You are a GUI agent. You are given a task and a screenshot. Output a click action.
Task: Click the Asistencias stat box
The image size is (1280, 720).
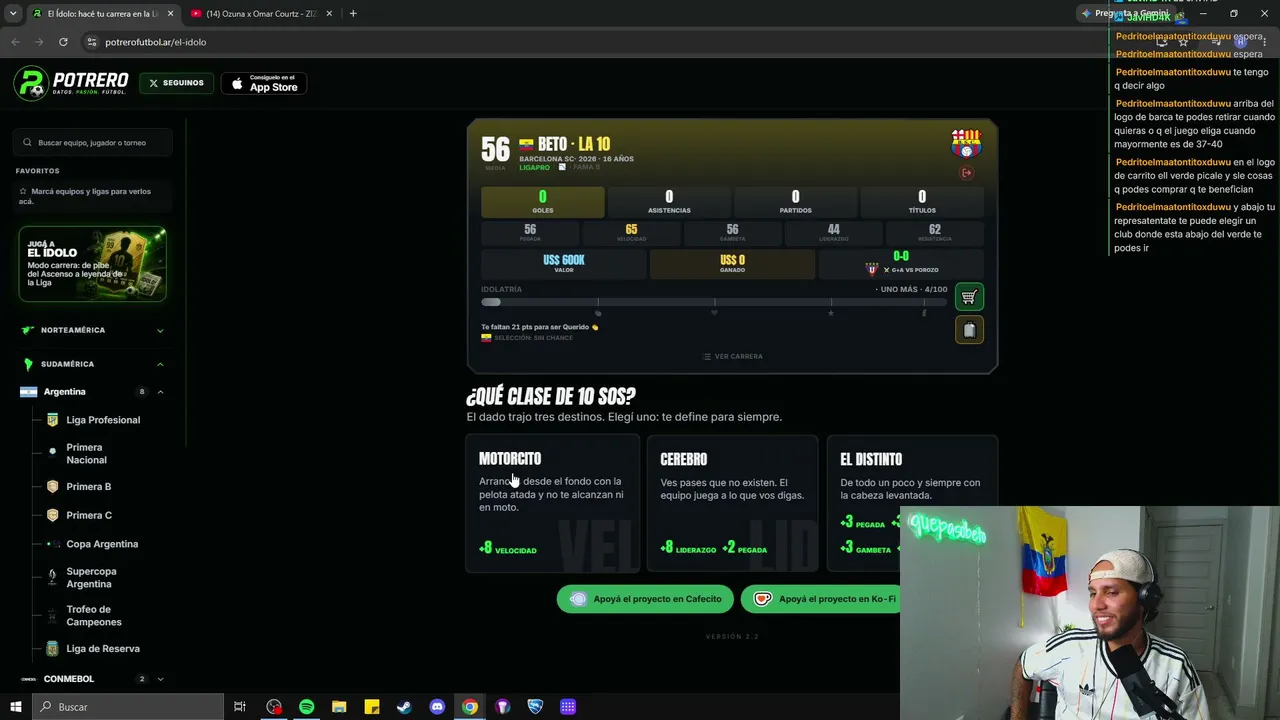tap(669, 202)
